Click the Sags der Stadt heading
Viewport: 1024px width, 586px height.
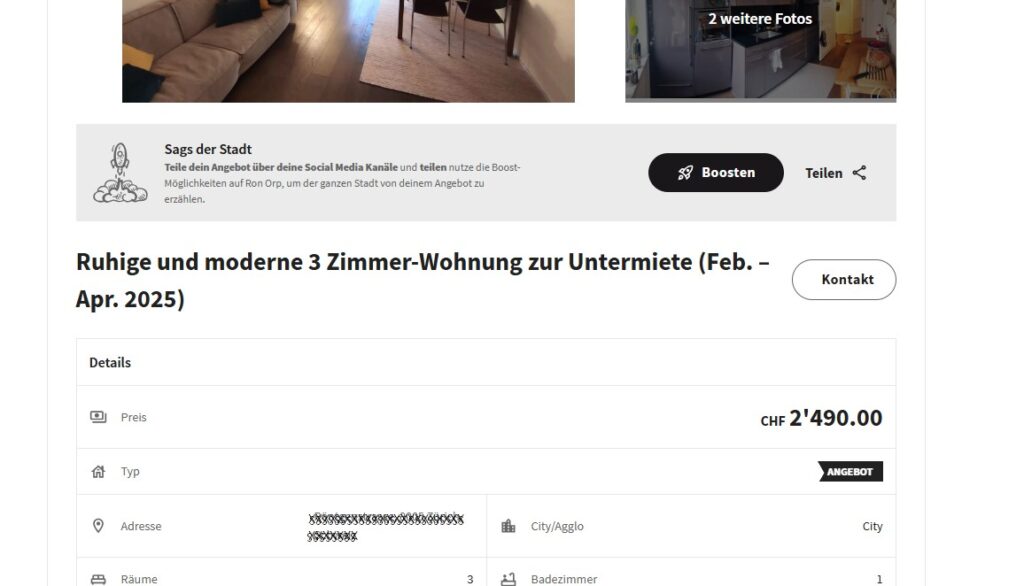coord(208,150)
